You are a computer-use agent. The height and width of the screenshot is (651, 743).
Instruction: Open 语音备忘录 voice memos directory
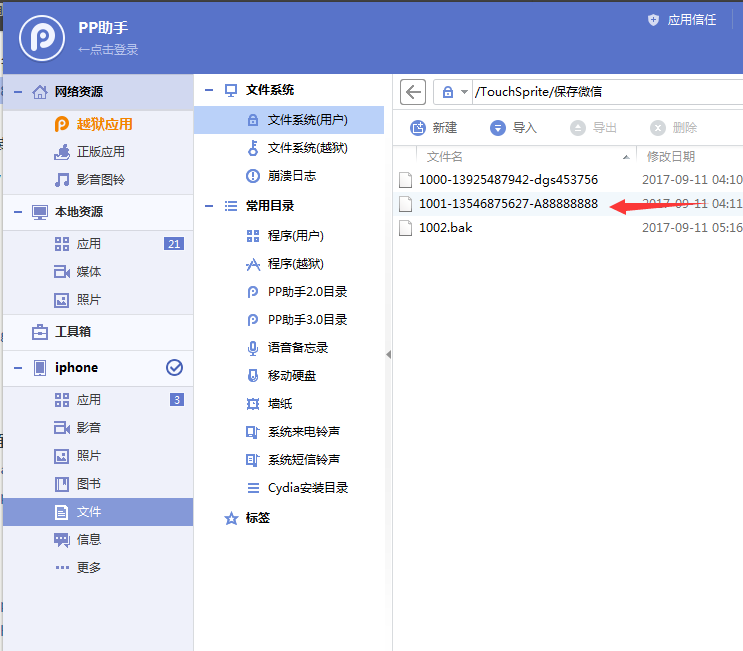[x=297, y=348]
